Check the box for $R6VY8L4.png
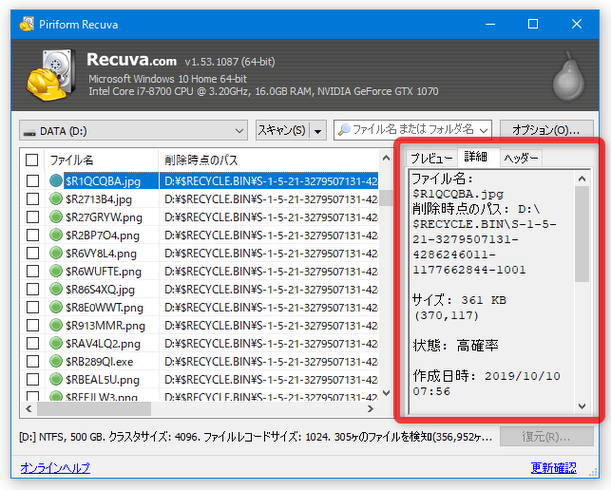 (33, 253)
